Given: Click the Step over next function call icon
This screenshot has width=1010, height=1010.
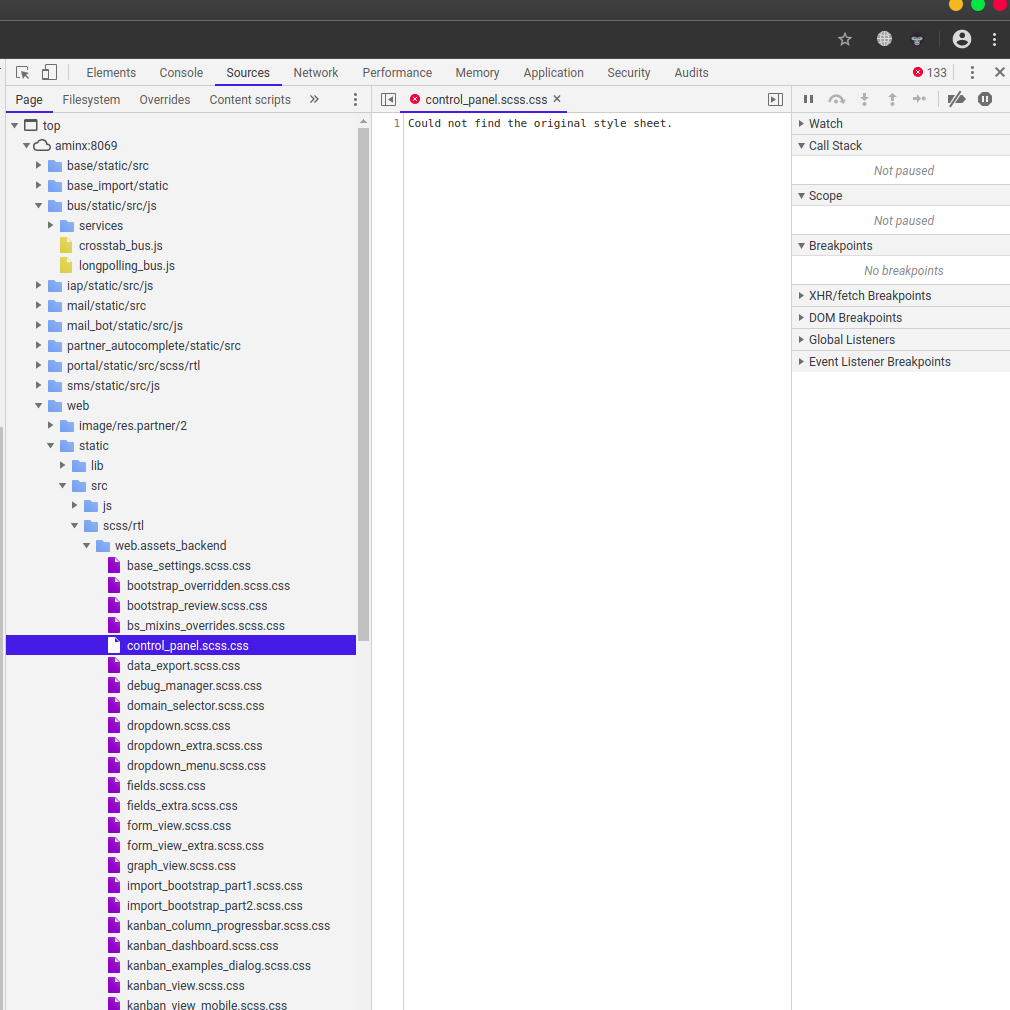Looking at the screenshot, I should (x=837, y=99).
